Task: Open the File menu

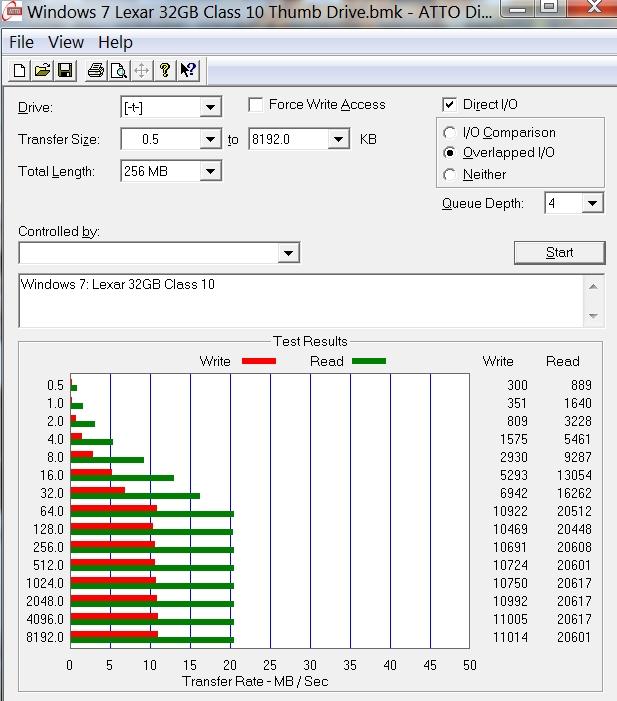Action: coord(21,42)
